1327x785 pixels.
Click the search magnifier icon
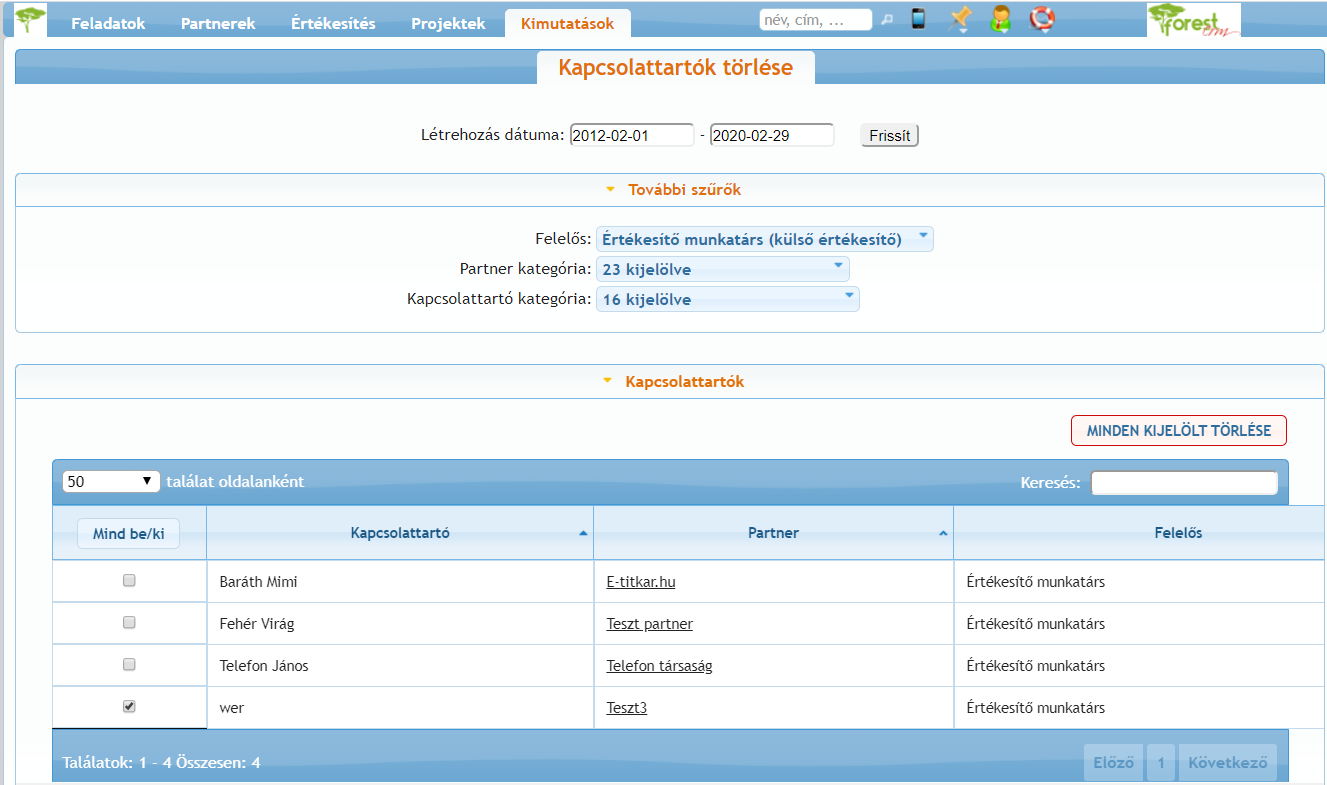tap(887, 20)
